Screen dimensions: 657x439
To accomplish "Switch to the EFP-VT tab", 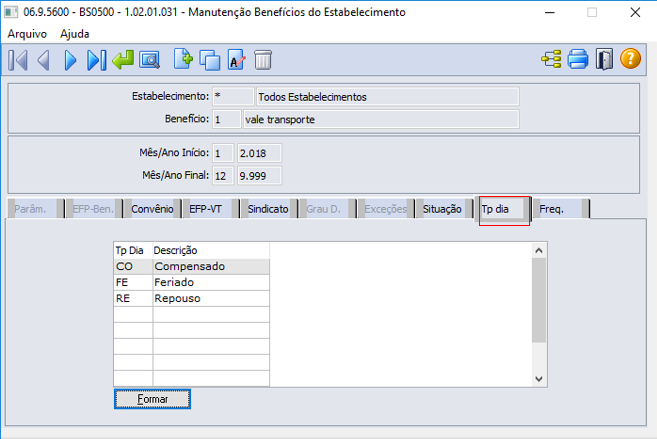I will pyautogui.click(x=211, y=209).
